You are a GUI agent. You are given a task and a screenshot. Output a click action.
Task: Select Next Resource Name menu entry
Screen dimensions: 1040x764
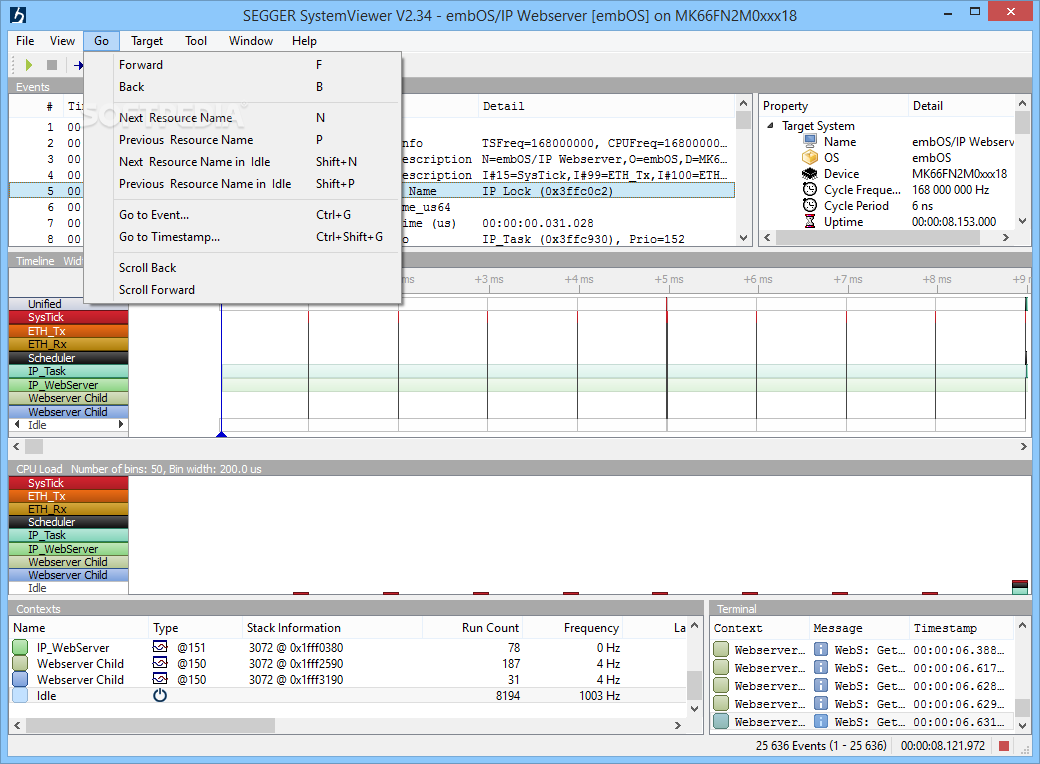coord(243,118)
